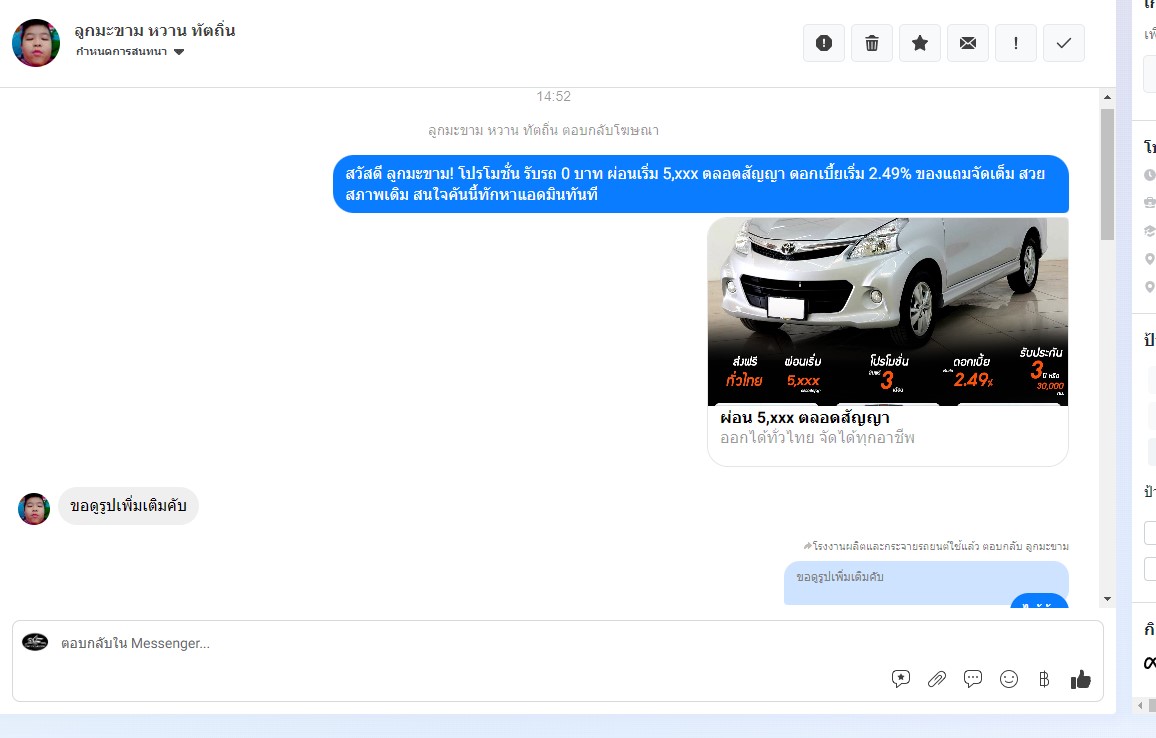Mark conversation done with checkmark

point(1064,43)
